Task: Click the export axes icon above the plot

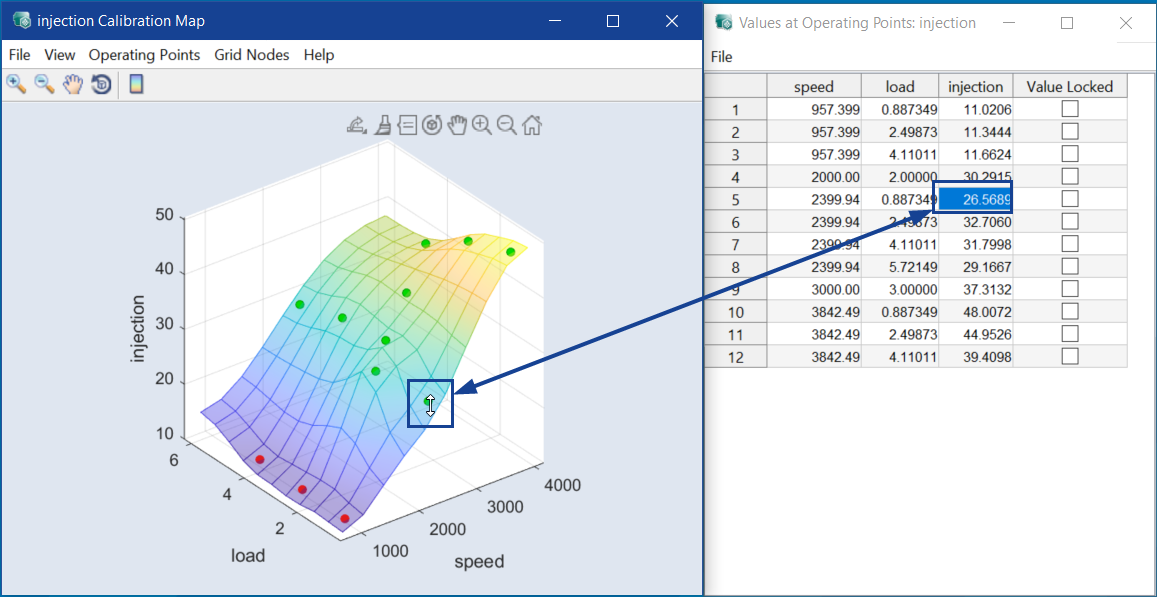Action: [x=357, y=125]
